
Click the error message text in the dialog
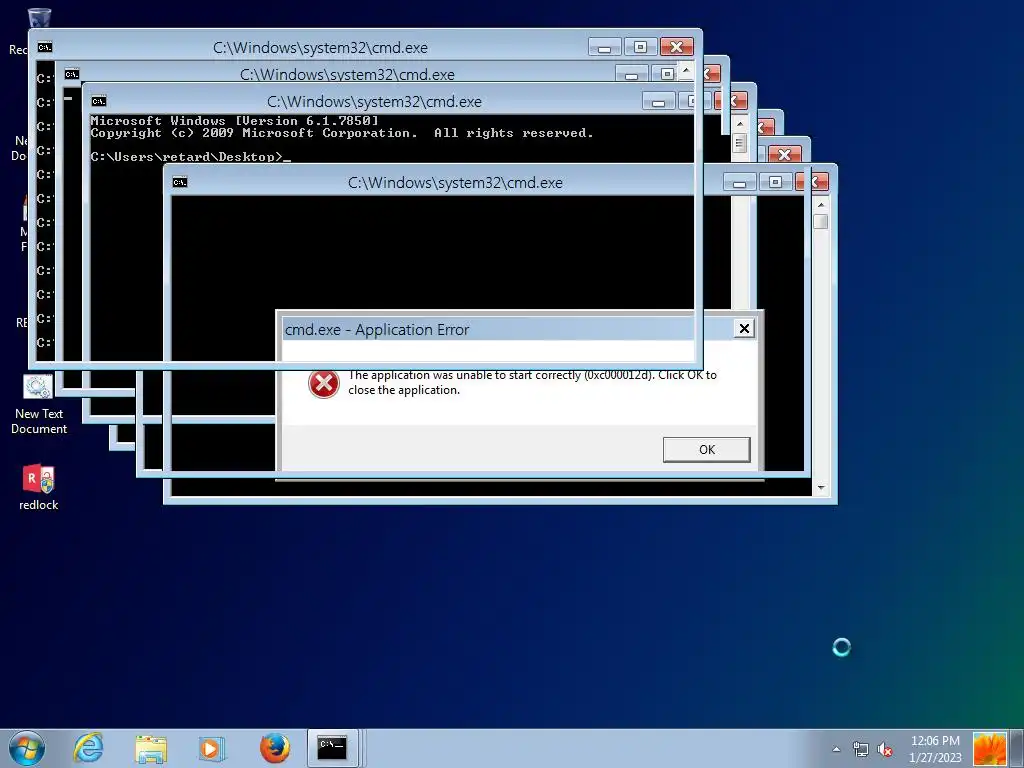[532, 383]
